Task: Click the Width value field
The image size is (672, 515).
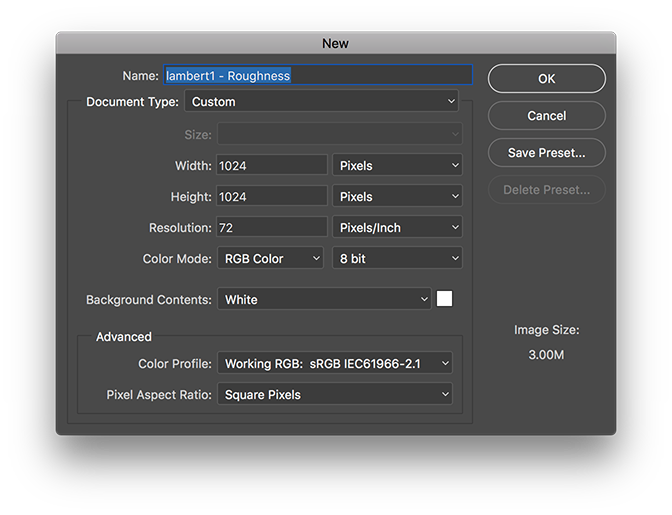Action: click(x=272, y=166)
